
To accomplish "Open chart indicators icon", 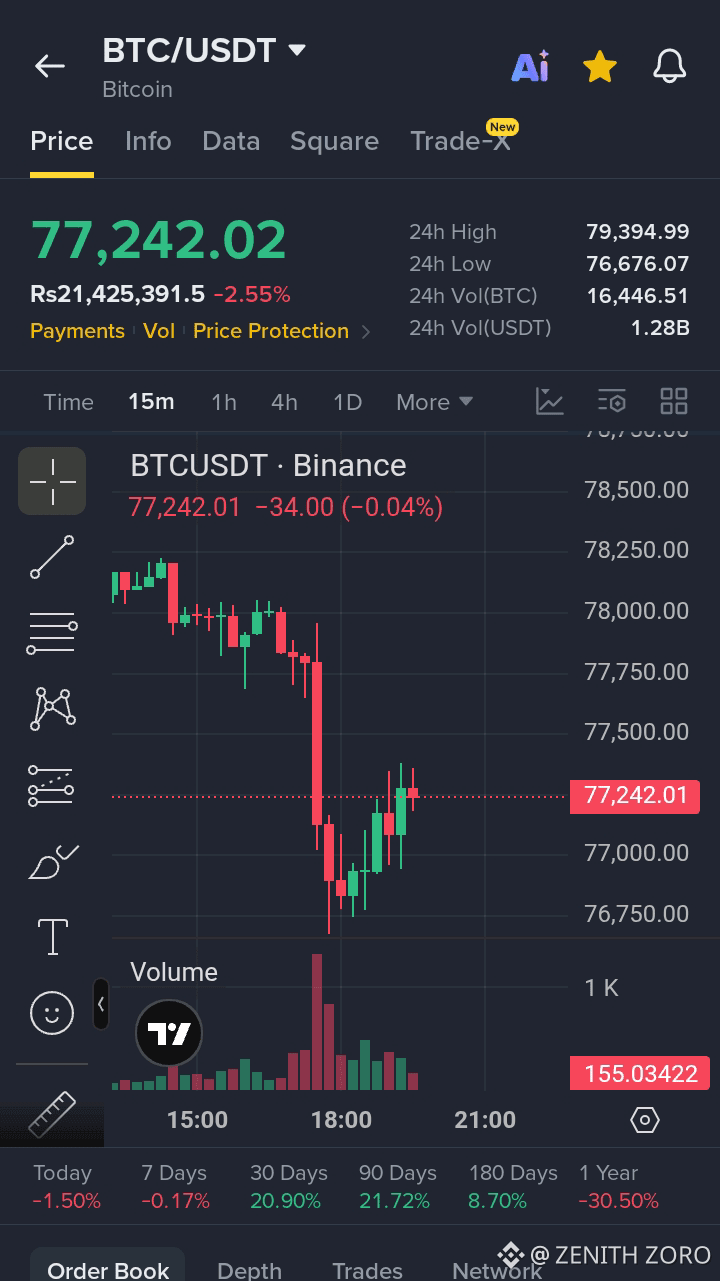I will pyautogui.click(x=550, y=402).
